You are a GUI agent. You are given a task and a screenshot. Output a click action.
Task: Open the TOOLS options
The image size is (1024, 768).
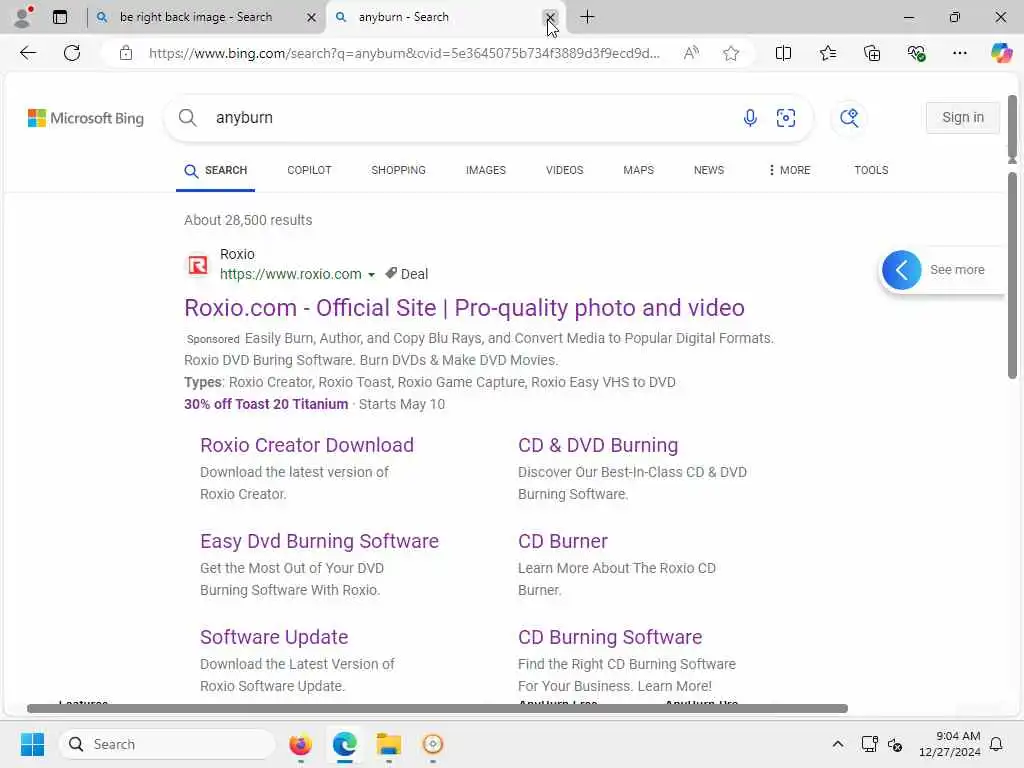pyautogui.click(x=871, y=170)
